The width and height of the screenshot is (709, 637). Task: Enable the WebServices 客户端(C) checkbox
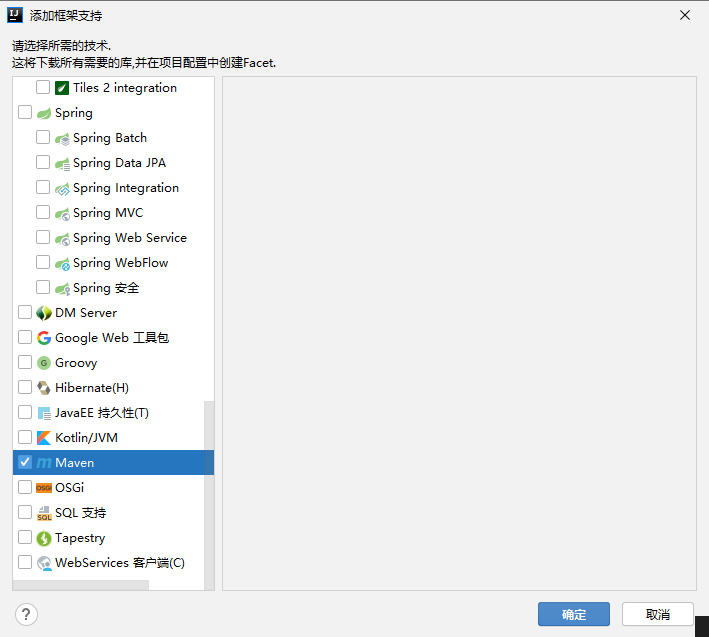pyautogui.click(x=25, y=562)
